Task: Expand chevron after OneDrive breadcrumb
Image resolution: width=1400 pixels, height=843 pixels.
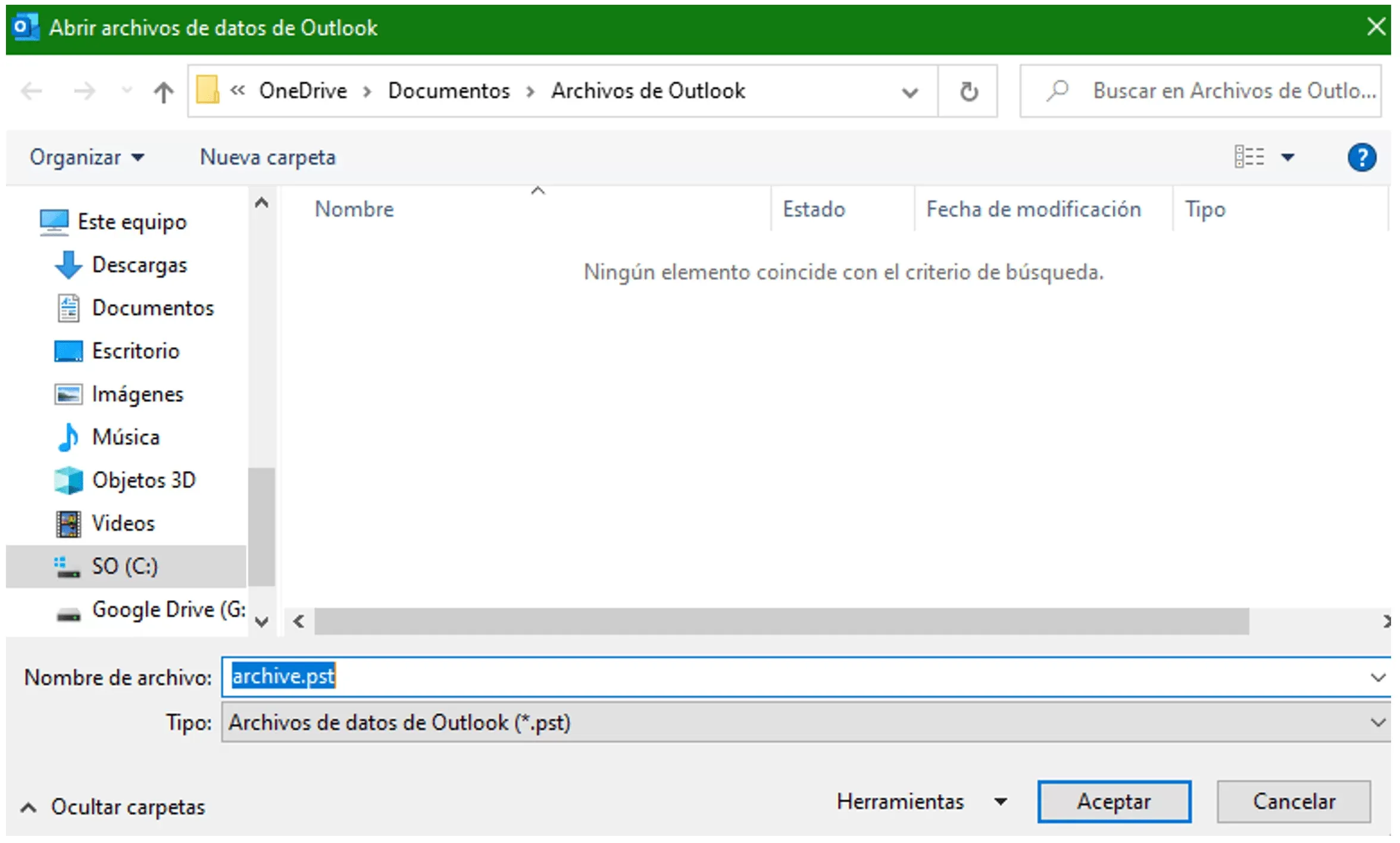Action: 367,92
